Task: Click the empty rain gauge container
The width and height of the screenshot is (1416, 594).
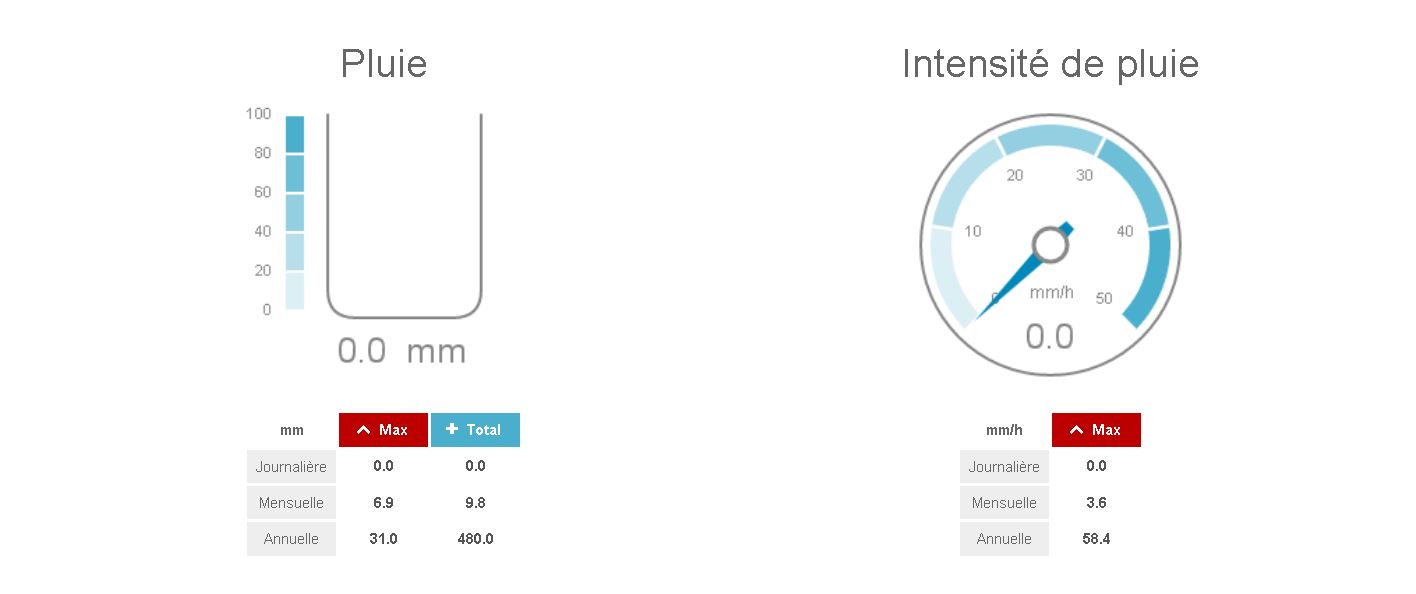Action: [x=404, y=215]
